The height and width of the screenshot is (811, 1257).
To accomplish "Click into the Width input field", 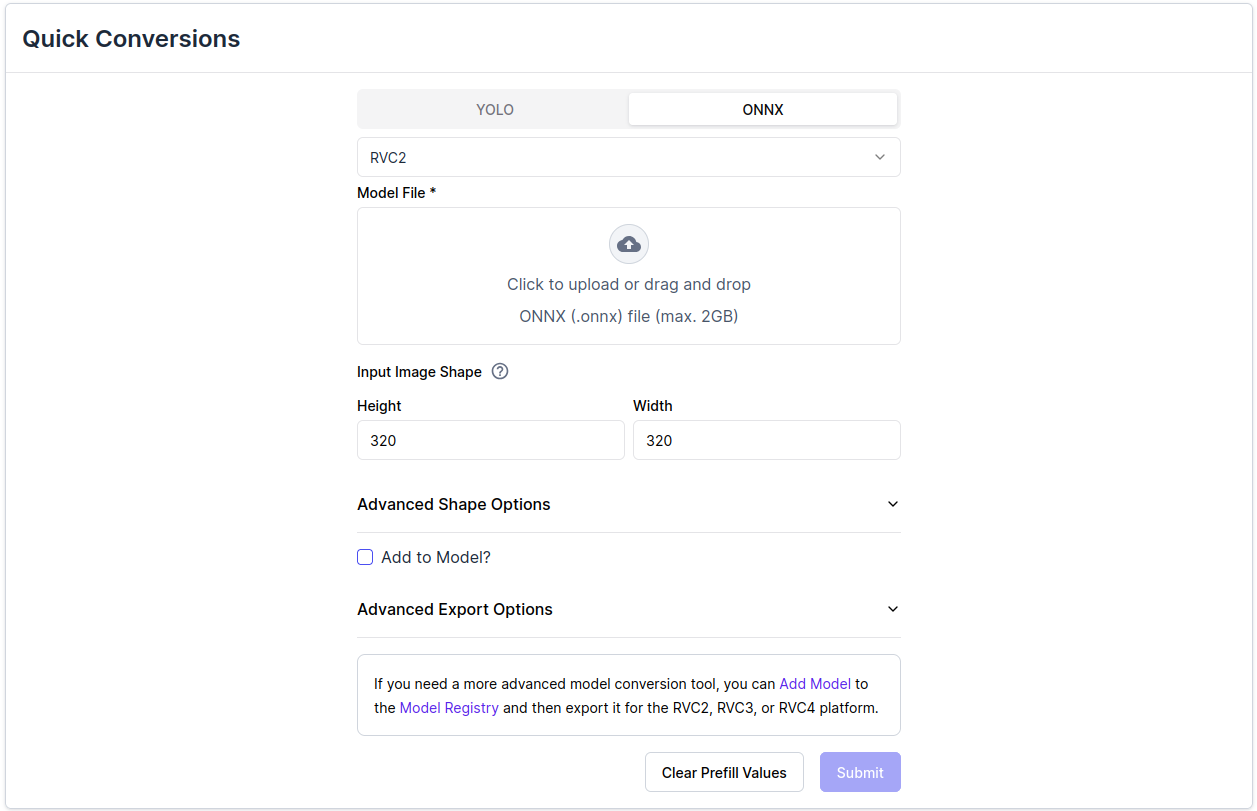I will 766,440.
